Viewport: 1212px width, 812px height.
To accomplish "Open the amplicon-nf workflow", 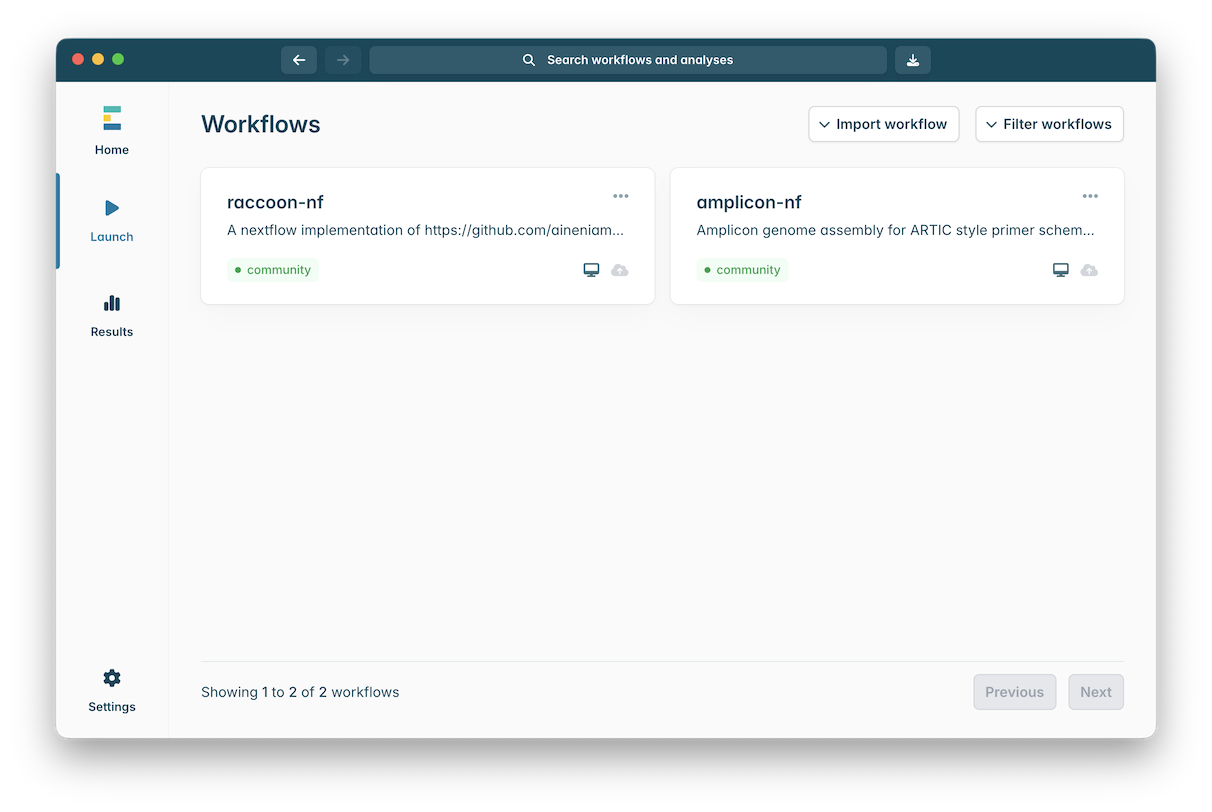I will pyautogui.click(x=749, y=202).
